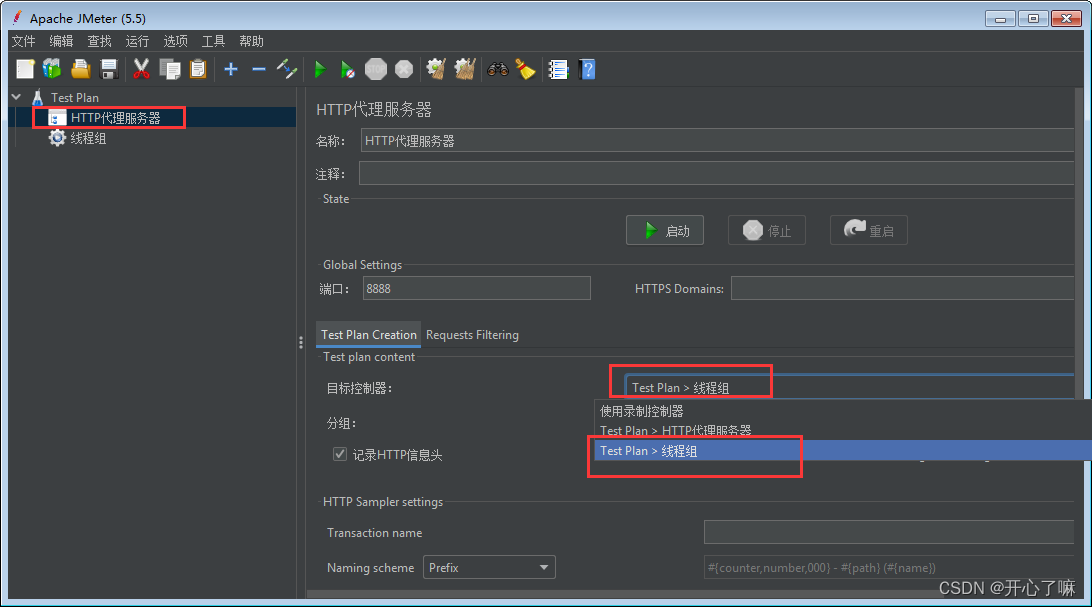Open the 查找 menu
The image size is (1092, 607).
100,41
